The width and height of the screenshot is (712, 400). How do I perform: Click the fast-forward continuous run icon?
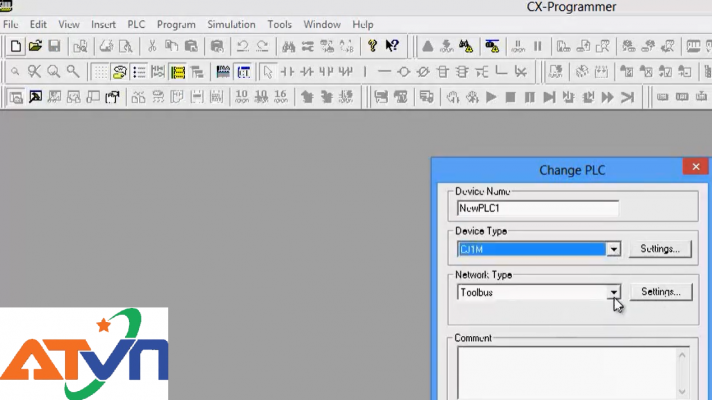coord(608,97)
